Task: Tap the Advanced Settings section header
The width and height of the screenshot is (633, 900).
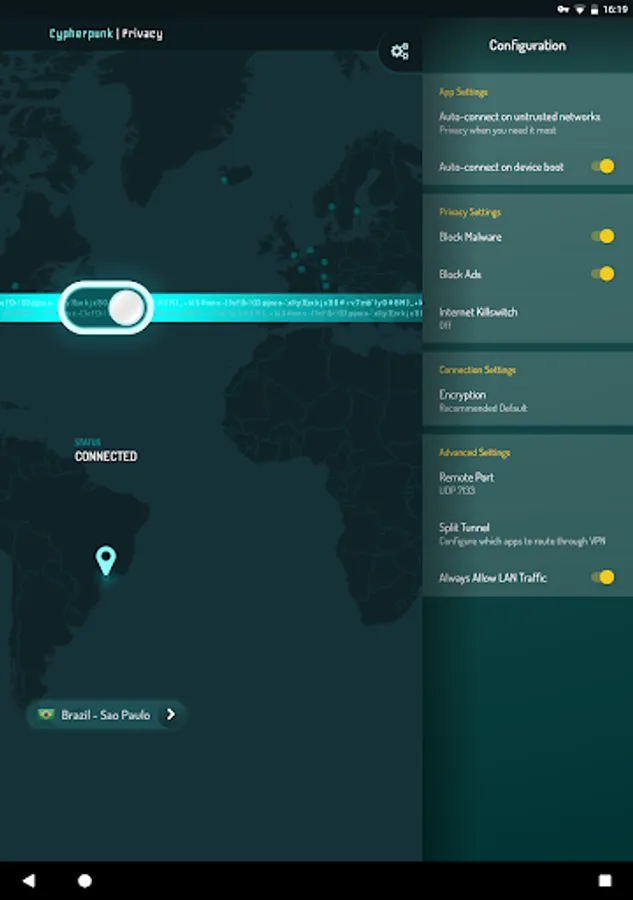Action: 475,452
